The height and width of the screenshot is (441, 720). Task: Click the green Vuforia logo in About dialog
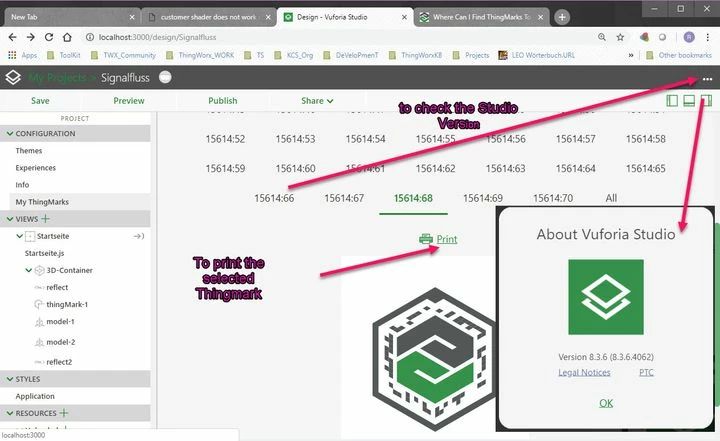tap(606, 297)
